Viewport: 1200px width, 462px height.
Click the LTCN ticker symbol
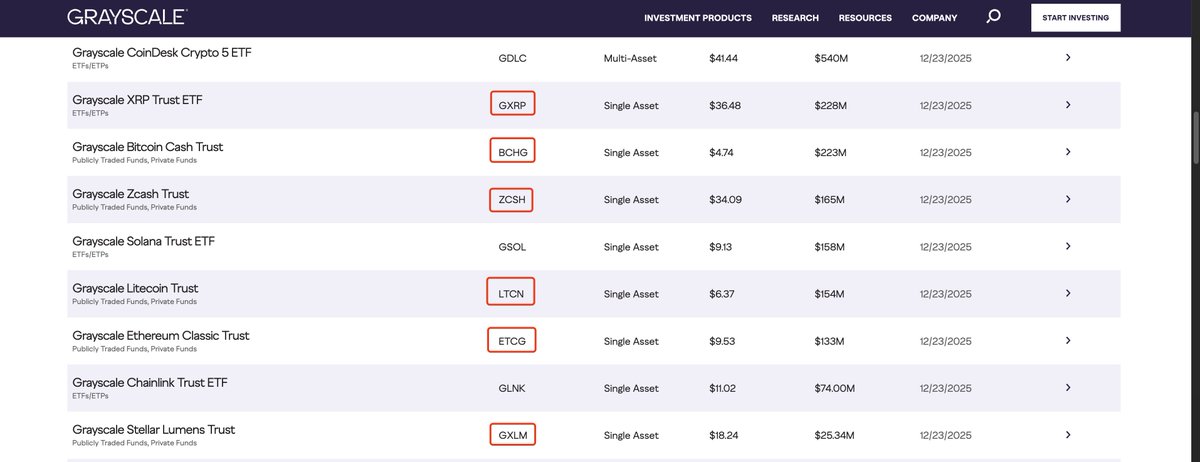click(512, 293)
